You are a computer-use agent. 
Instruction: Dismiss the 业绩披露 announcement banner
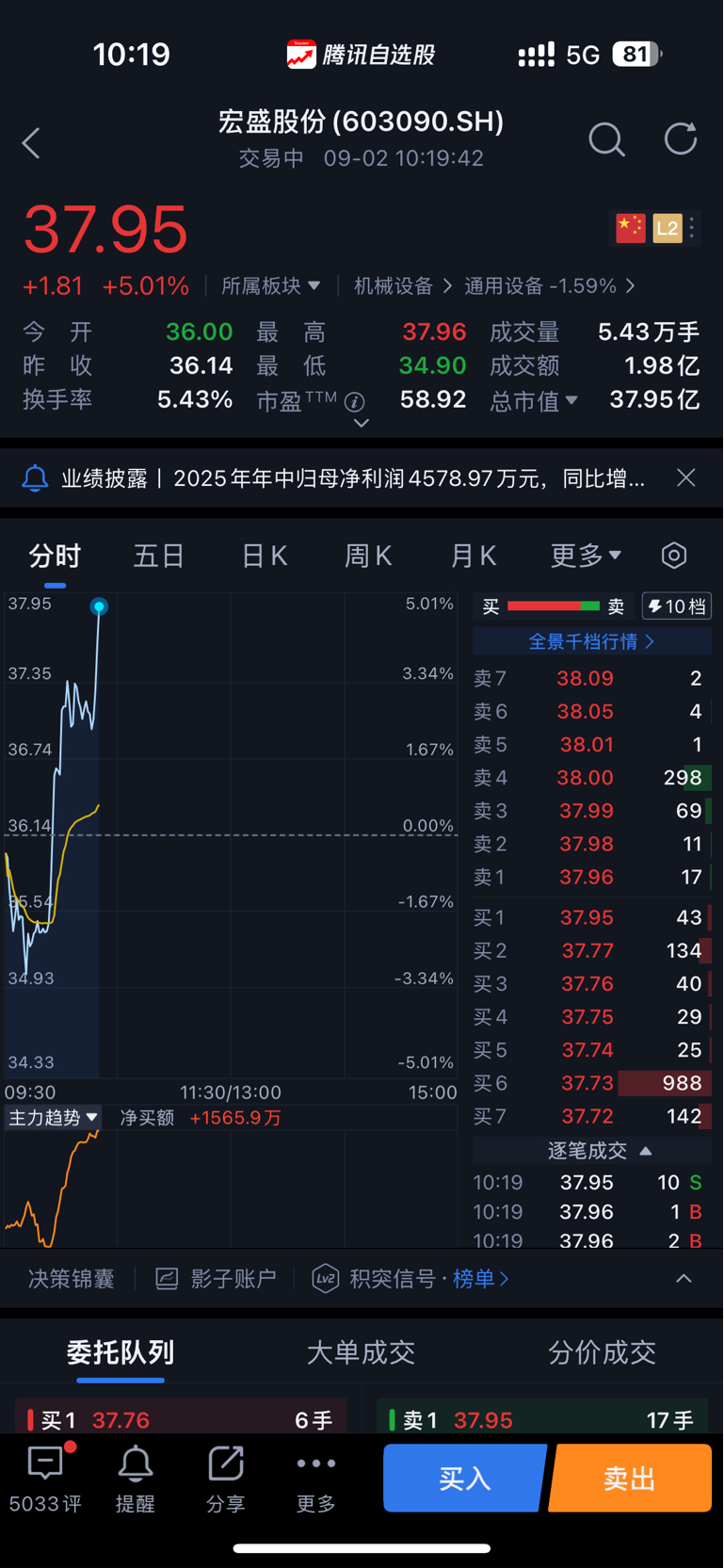coord(686,478)
